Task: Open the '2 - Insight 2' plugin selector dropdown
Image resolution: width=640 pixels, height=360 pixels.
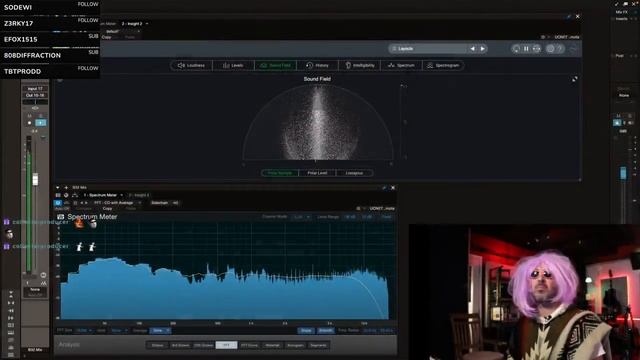Action: click(x=135, y=24)
